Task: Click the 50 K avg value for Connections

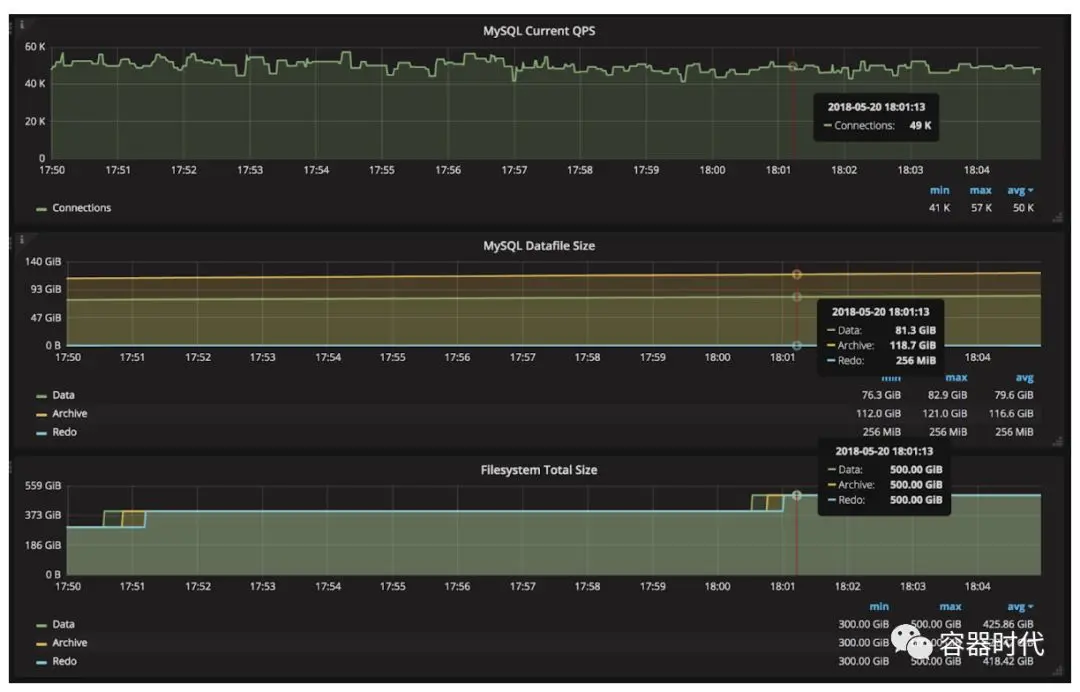Action: click(x=1023, y=208)
